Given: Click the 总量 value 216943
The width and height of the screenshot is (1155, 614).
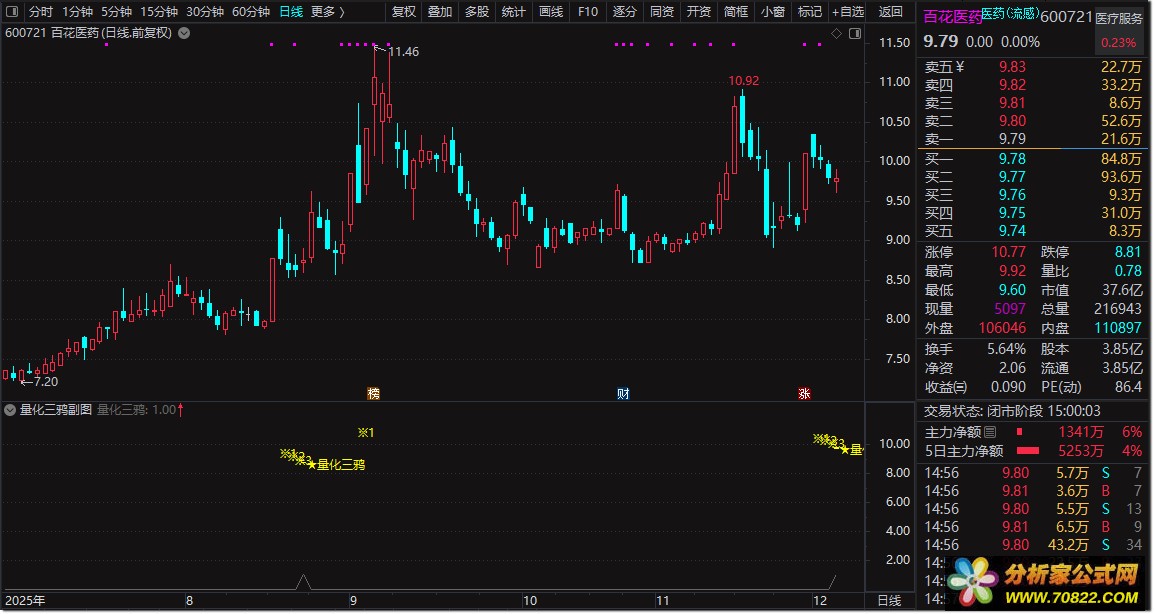Looking at the screenshot, I should pos(1117,309).
